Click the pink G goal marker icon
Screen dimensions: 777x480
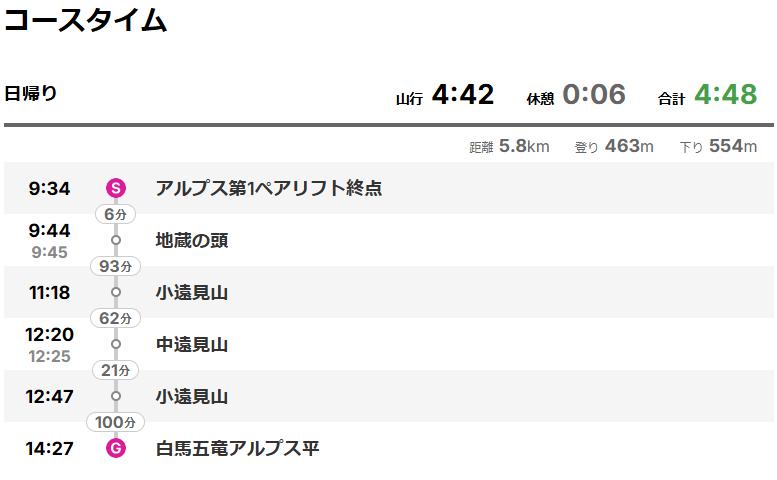point(115,448)
